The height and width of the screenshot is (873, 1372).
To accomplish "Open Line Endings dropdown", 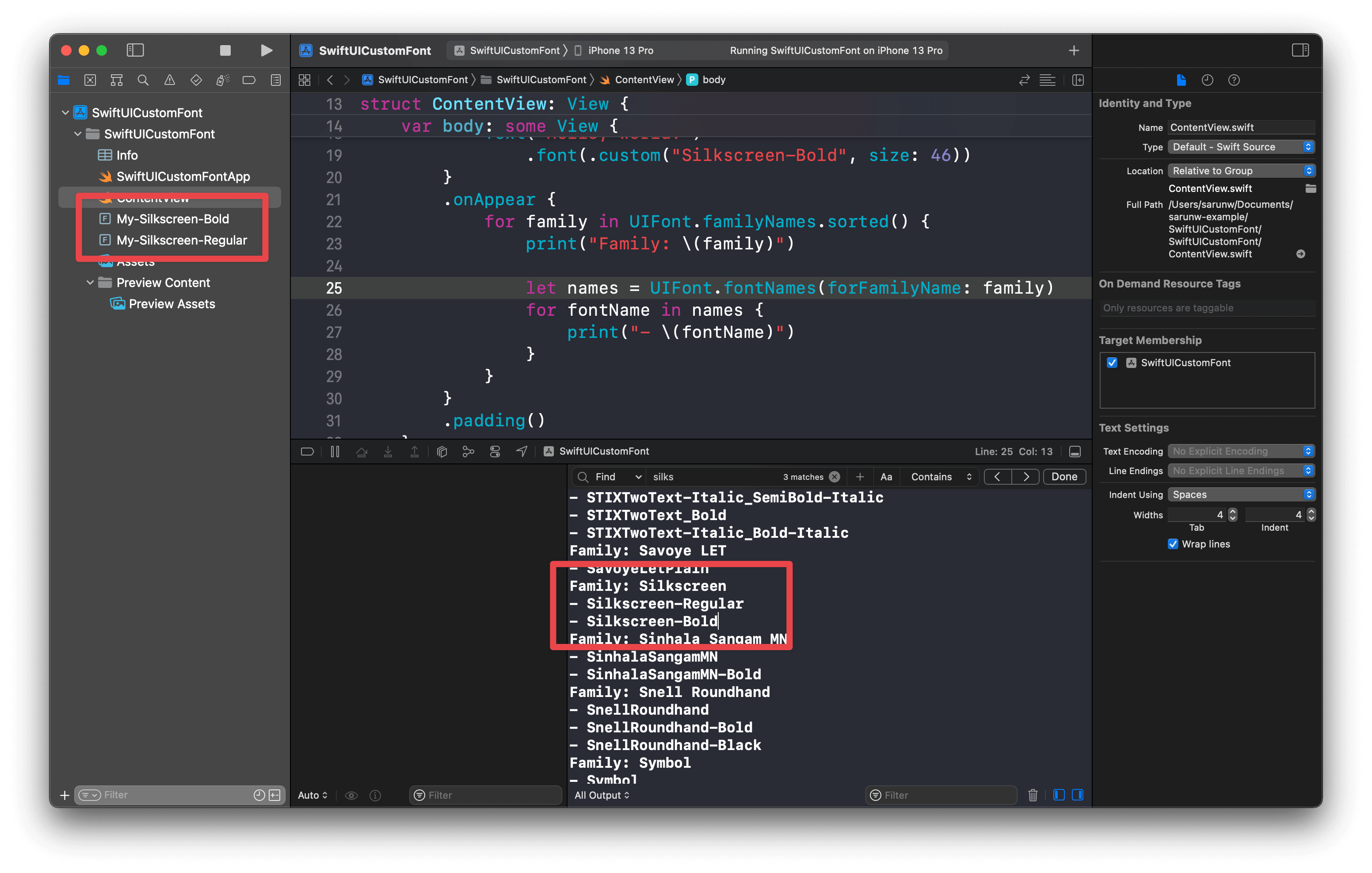I will pos(1242,471).
